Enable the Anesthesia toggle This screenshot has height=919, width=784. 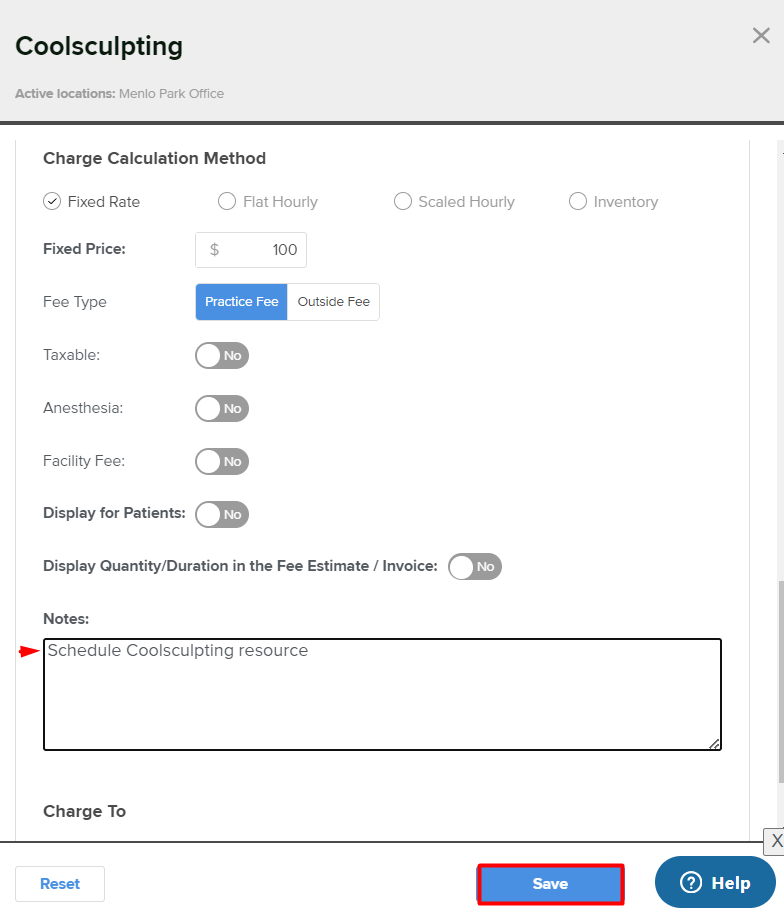221,408
